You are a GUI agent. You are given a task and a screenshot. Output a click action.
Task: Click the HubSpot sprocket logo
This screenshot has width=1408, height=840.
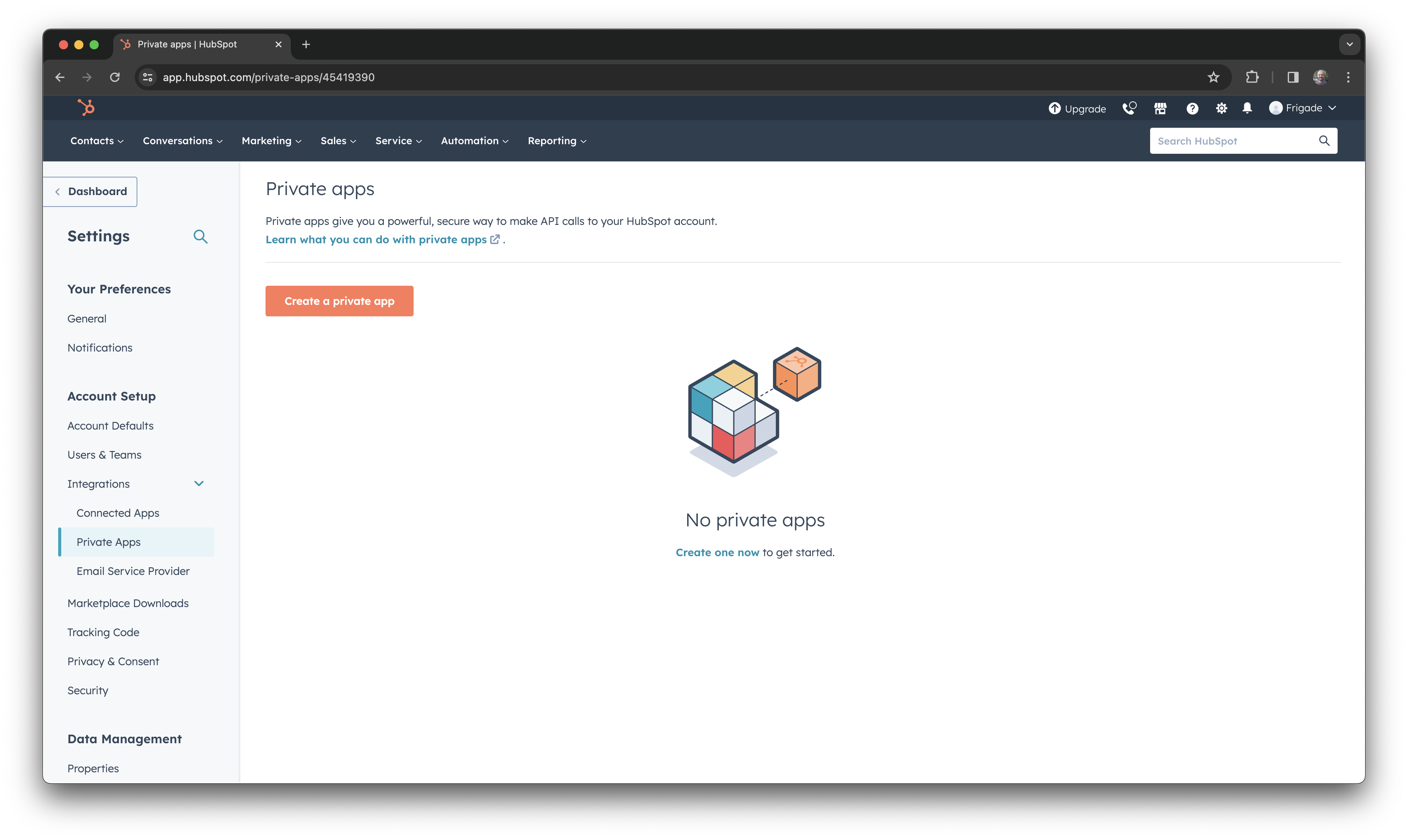(86, 107)
